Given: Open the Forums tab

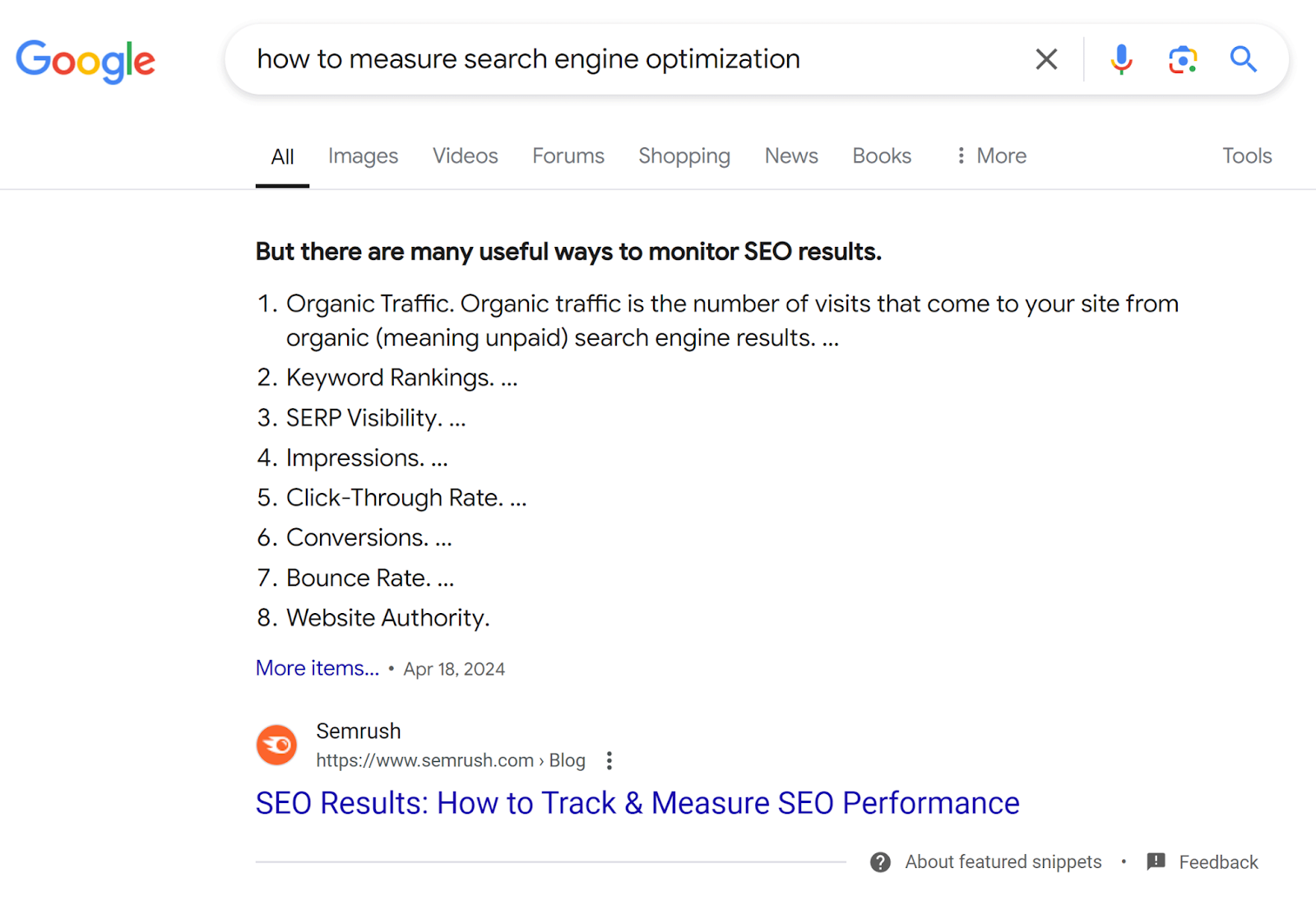Looking at the screenshot, I should pyautogui.click(x=568, y=156).
